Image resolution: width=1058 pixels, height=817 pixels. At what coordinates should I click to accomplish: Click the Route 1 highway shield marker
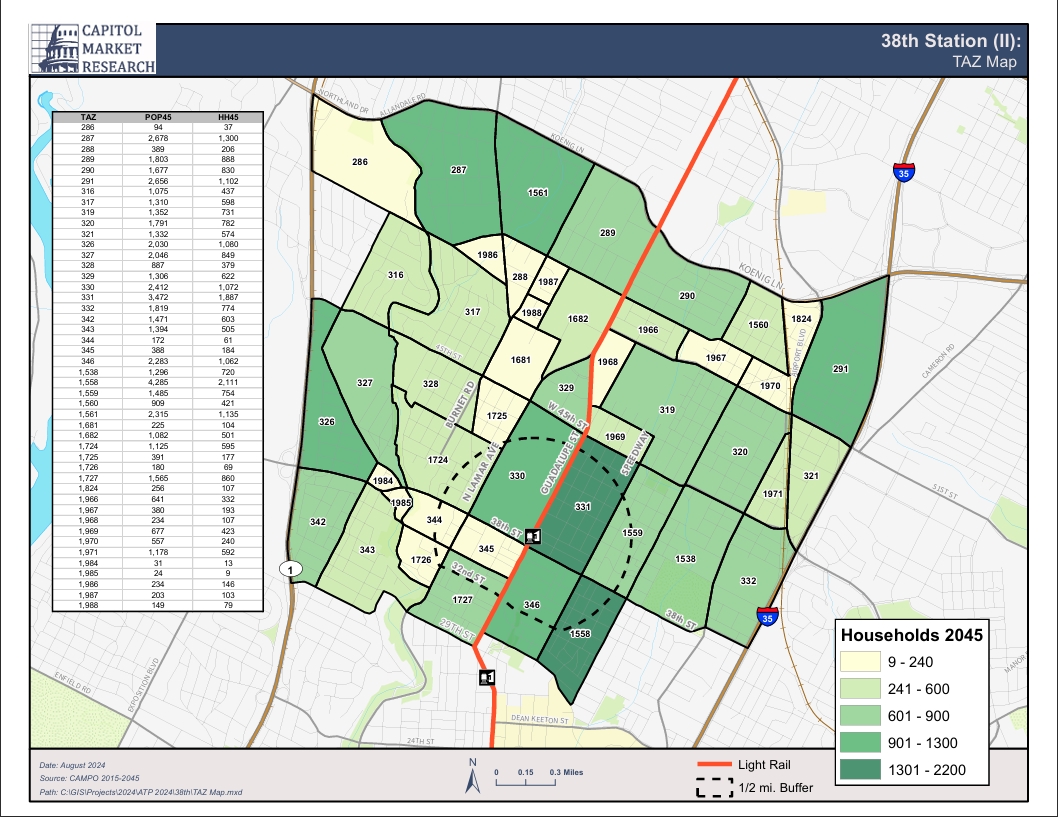[289, 569]
